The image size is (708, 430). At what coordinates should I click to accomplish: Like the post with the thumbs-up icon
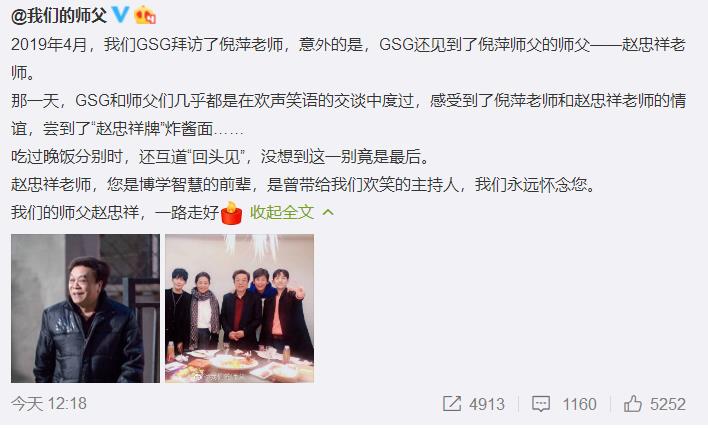pyautogui.click(x=633, y=403)
